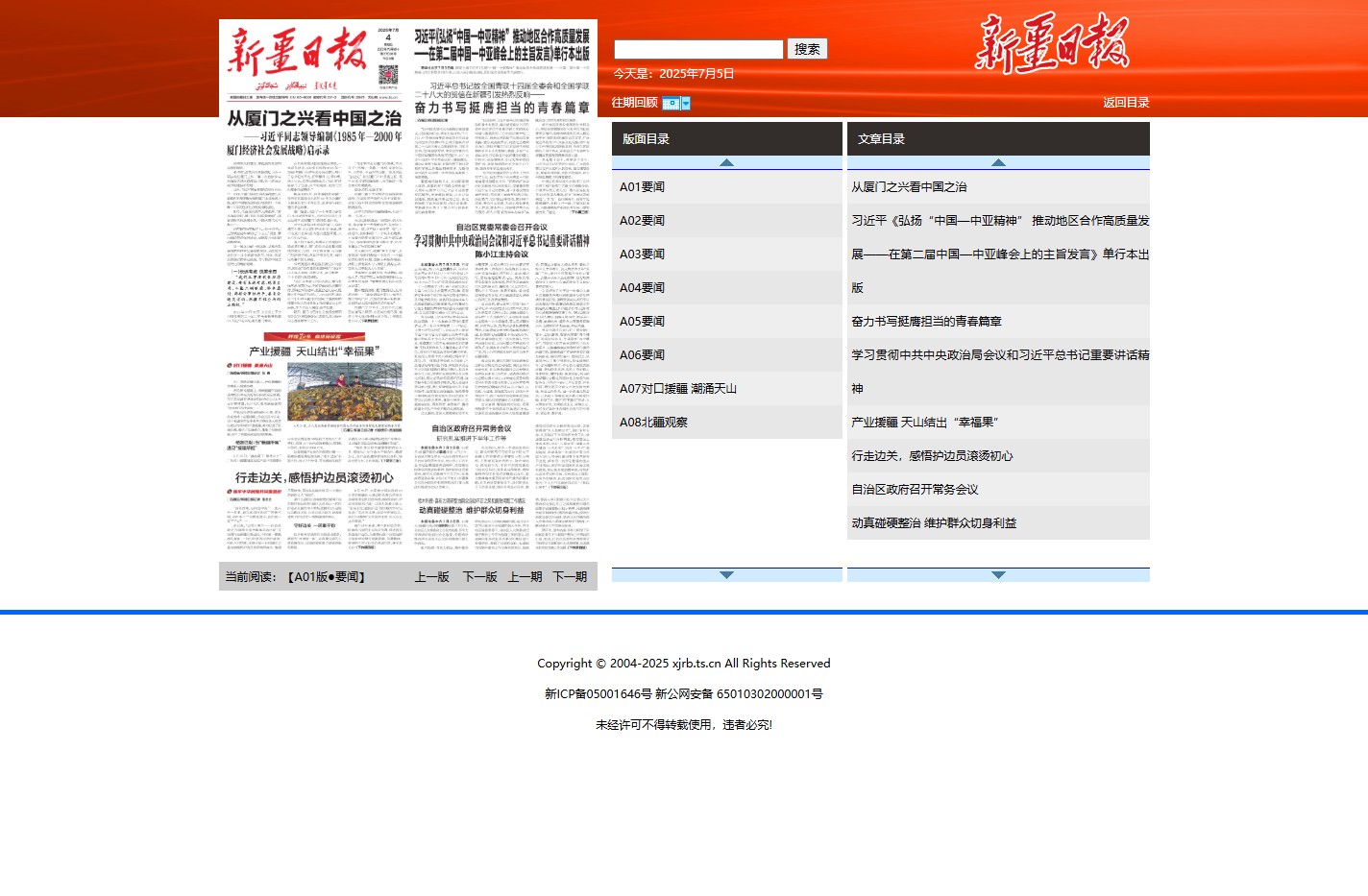
Task: Open article 学习贯彻中共中央政治局会议 in 文章目录
Action: point(998,372)
